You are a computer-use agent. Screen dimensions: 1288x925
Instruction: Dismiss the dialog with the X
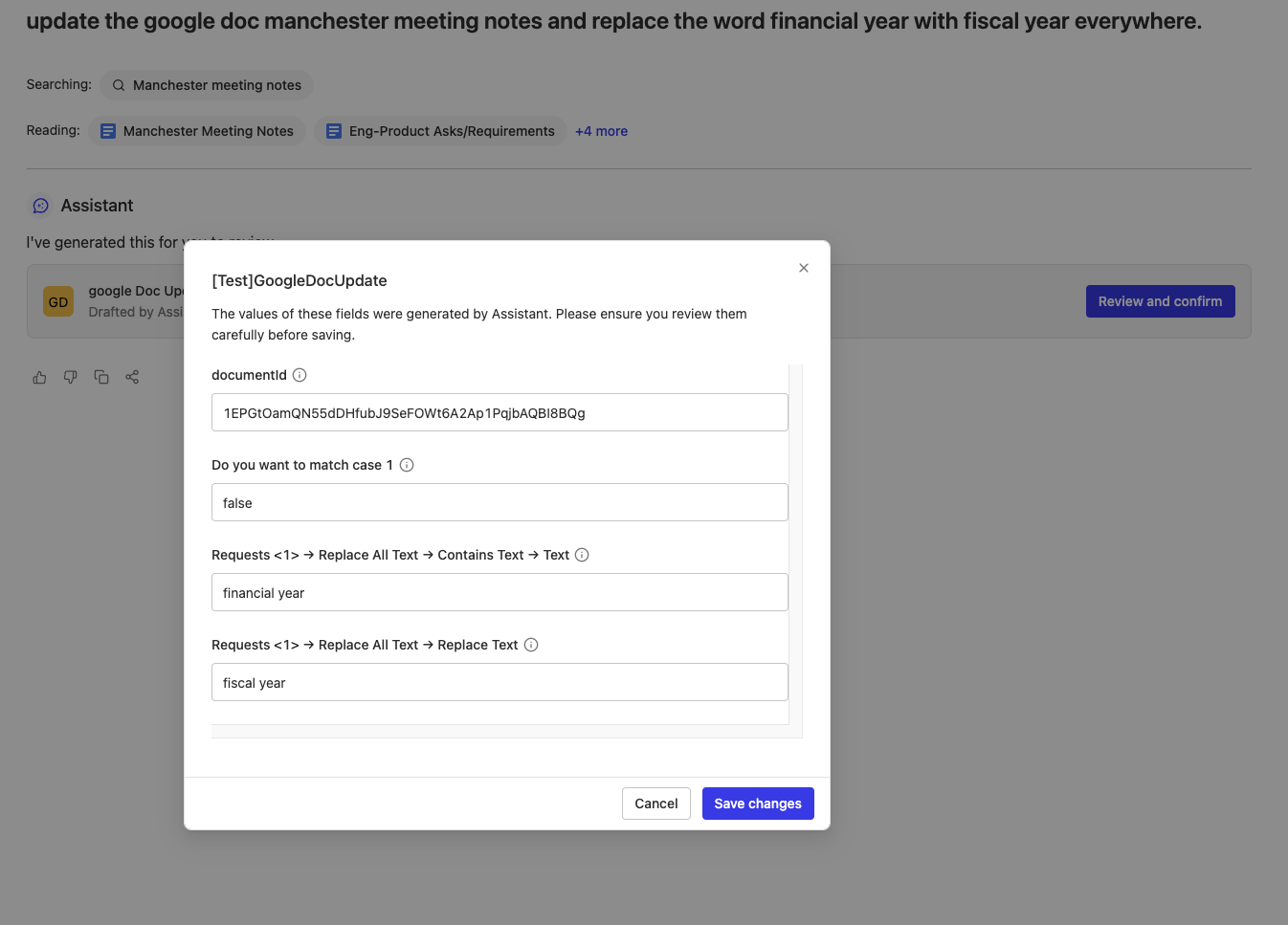tap(803, 268)
